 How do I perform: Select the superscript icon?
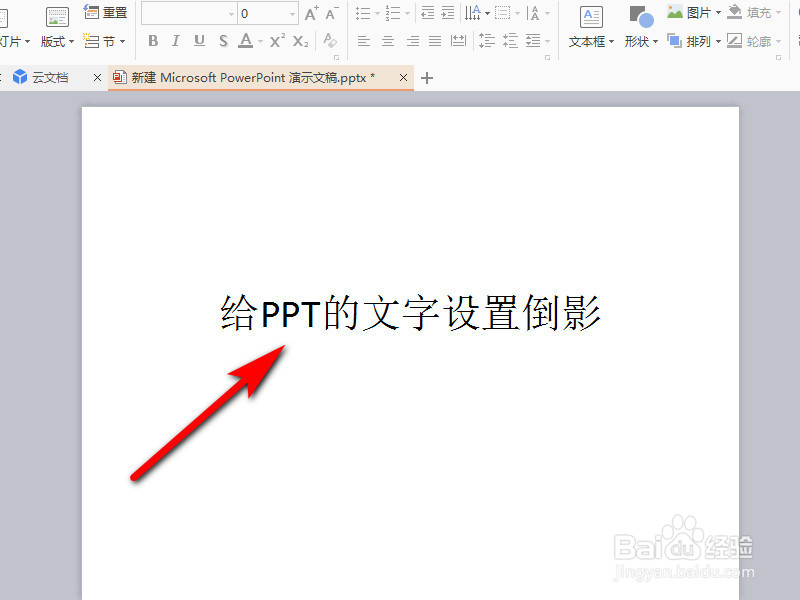[275, 41]
